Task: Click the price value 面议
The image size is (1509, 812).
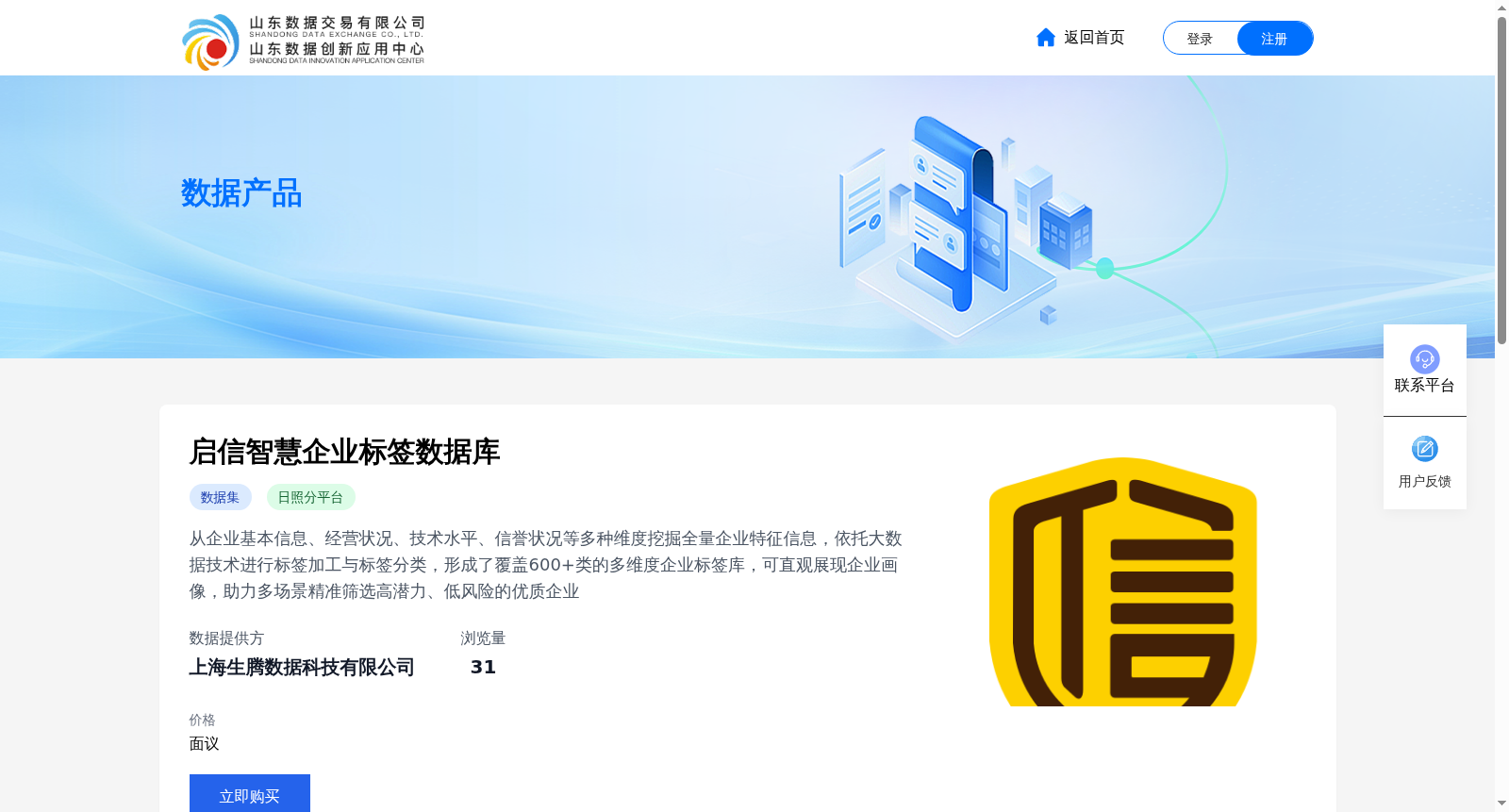Action: point(204,744)
